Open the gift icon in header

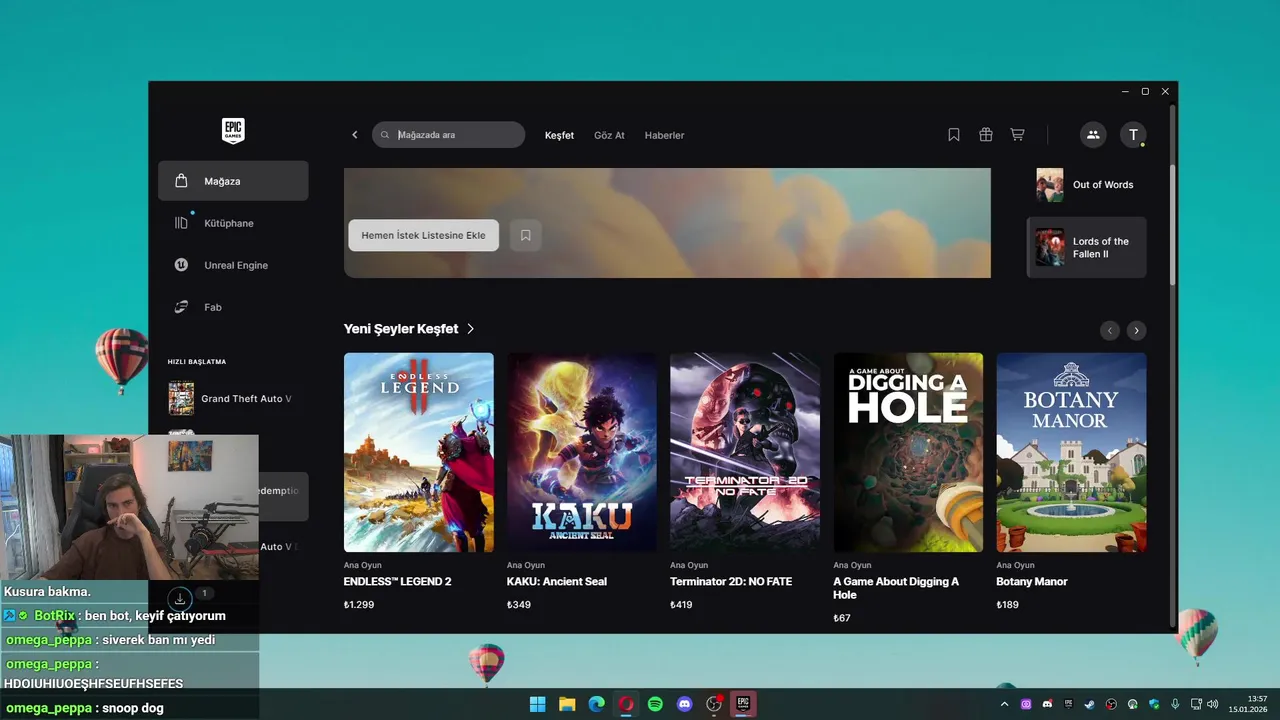(x=986, y=135)
